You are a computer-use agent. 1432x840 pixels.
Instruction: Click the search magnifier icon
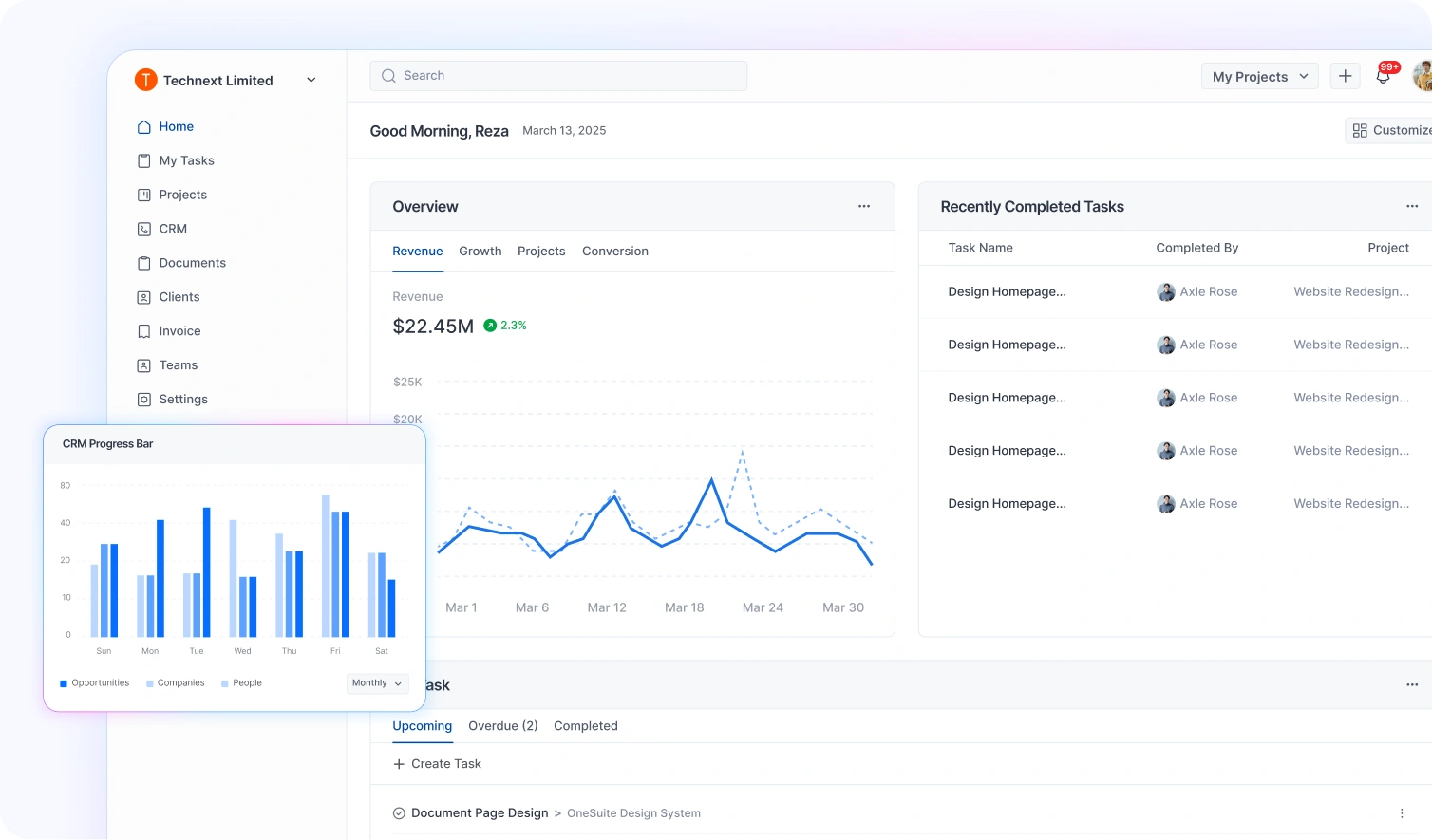(x=388, y=76)
